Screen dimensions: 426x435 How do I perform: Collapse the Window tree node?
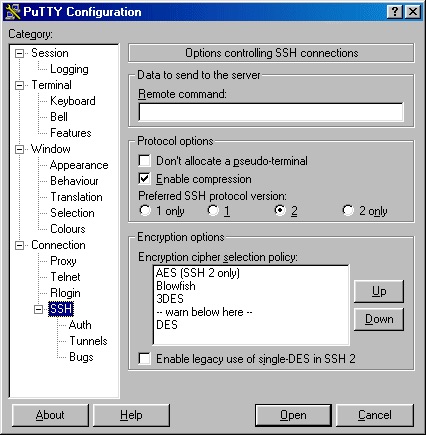[20, 149]
